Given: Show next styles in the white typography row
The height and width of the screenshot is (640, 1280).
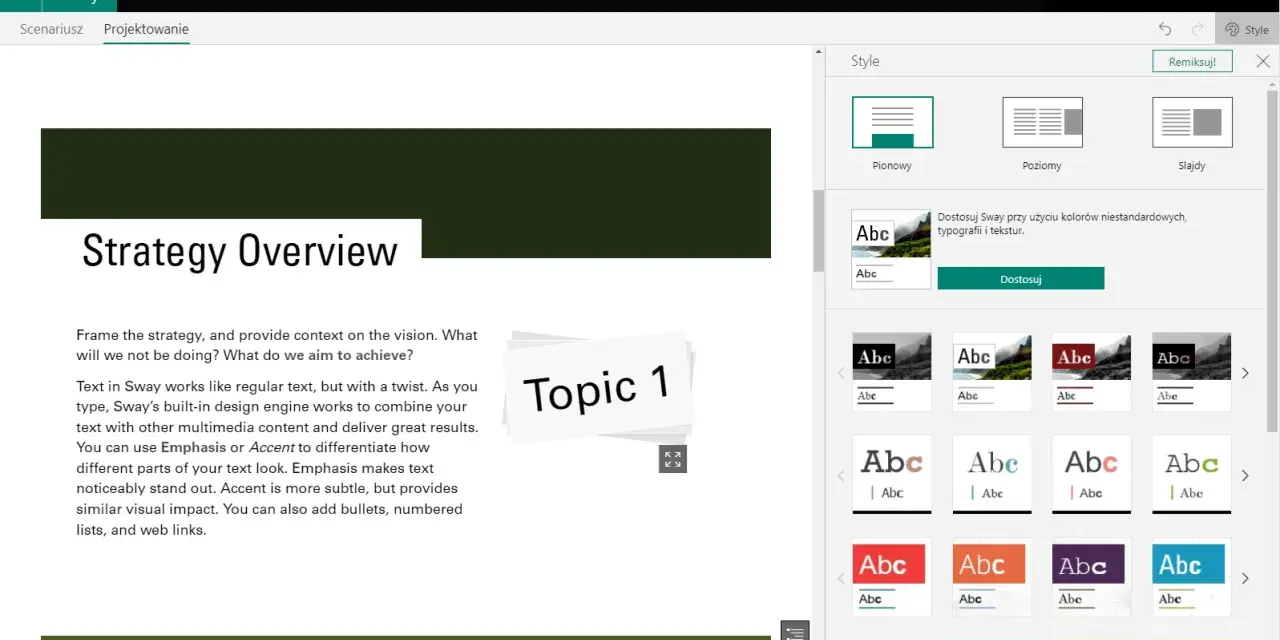Looking at the screenshot, I should (1245, 475).
